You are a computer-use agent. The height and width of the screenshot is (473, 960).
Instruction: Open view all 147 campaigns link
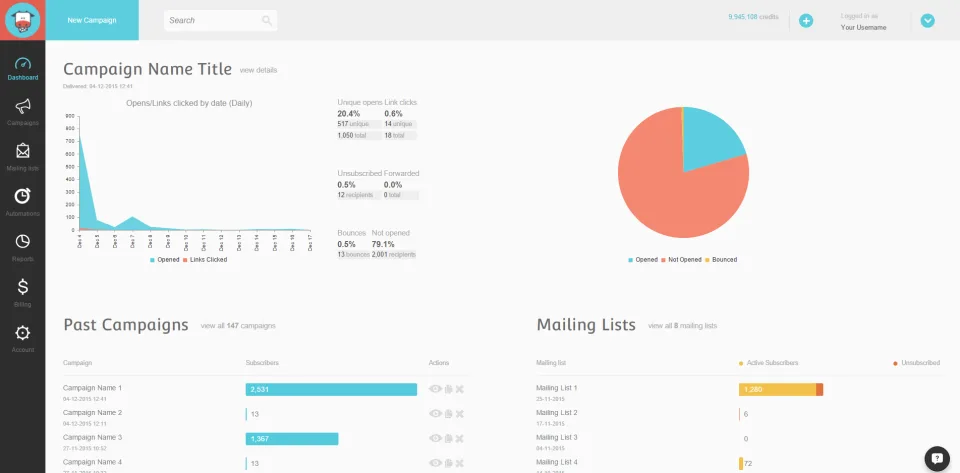tap(238, 326)
